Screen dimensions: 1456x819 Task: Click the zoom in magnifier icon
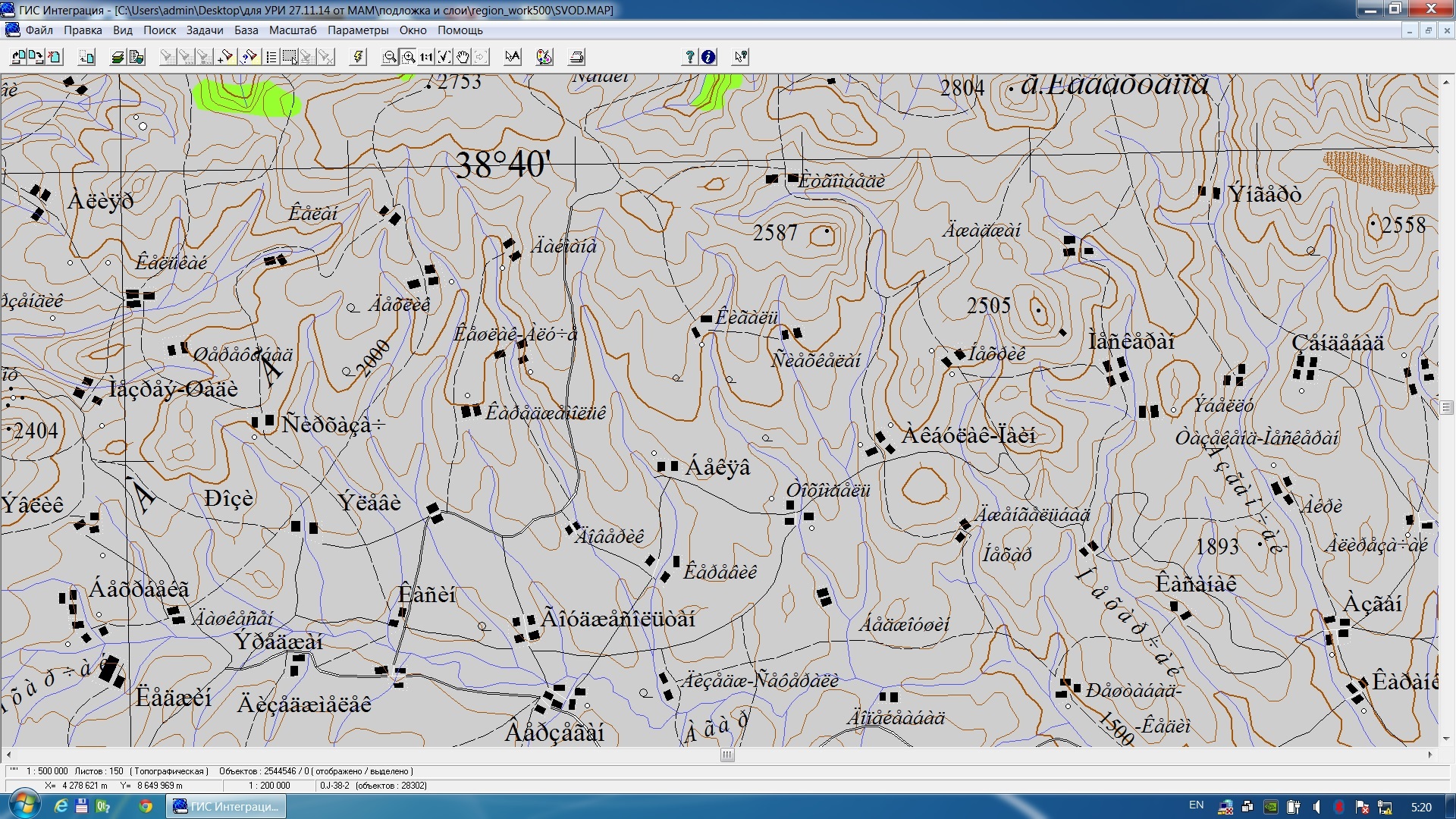point(408,57)
